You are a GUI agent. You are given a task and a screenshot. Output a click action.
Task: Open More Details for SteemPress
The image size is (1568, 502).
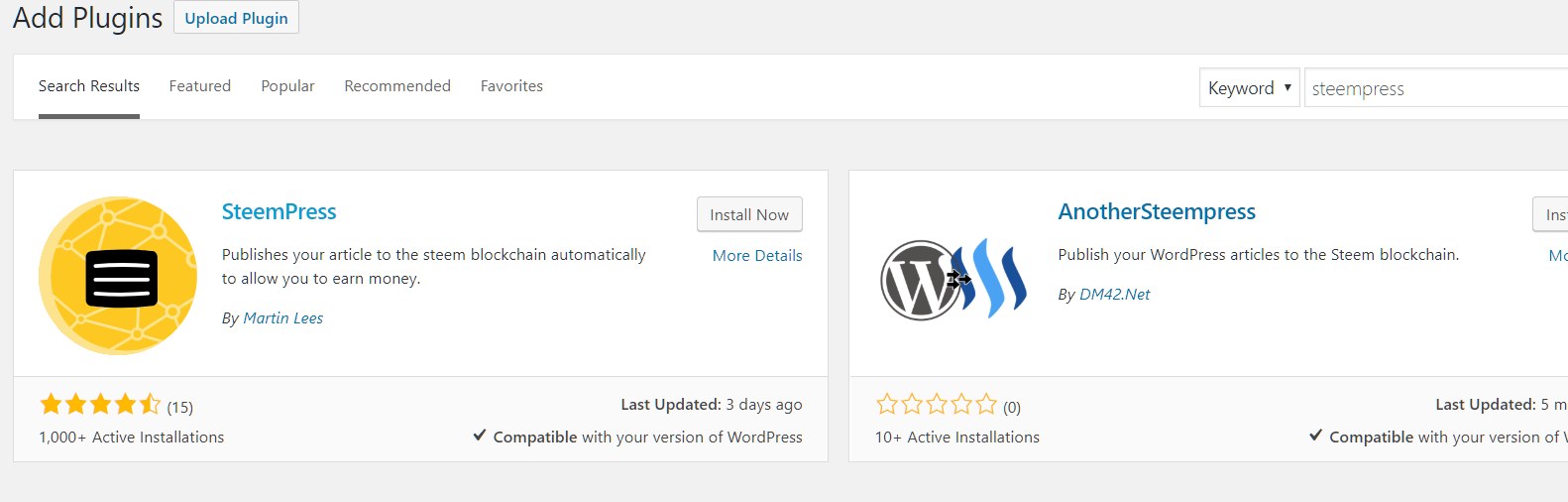[757, 256]
